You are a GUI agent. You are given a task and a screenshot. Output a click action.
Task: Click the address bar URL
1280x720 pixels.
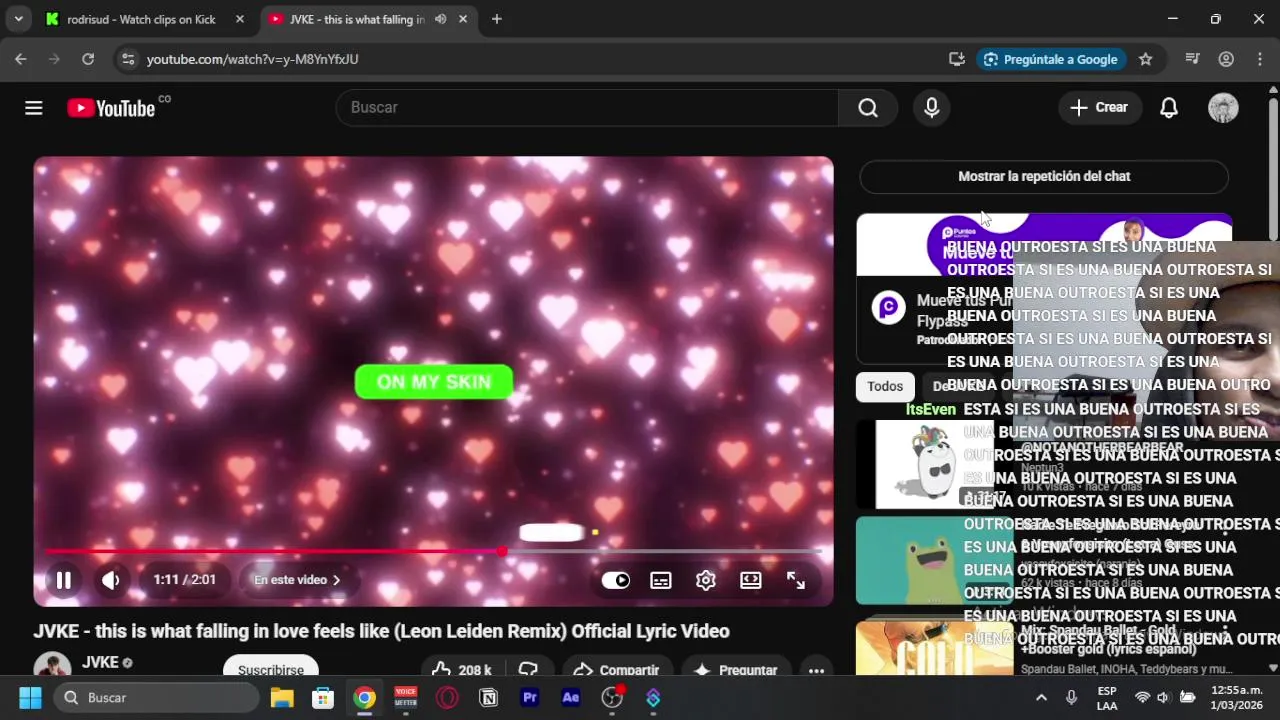252,59
